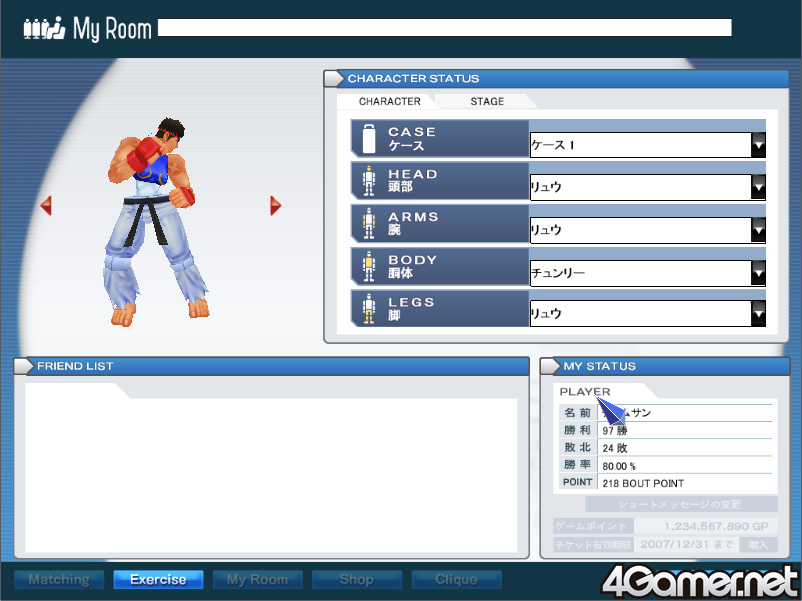This screenshot has width=802, height=601.
Task: Click the ARMS body-part icon
Action: click(x=369, y=224)
